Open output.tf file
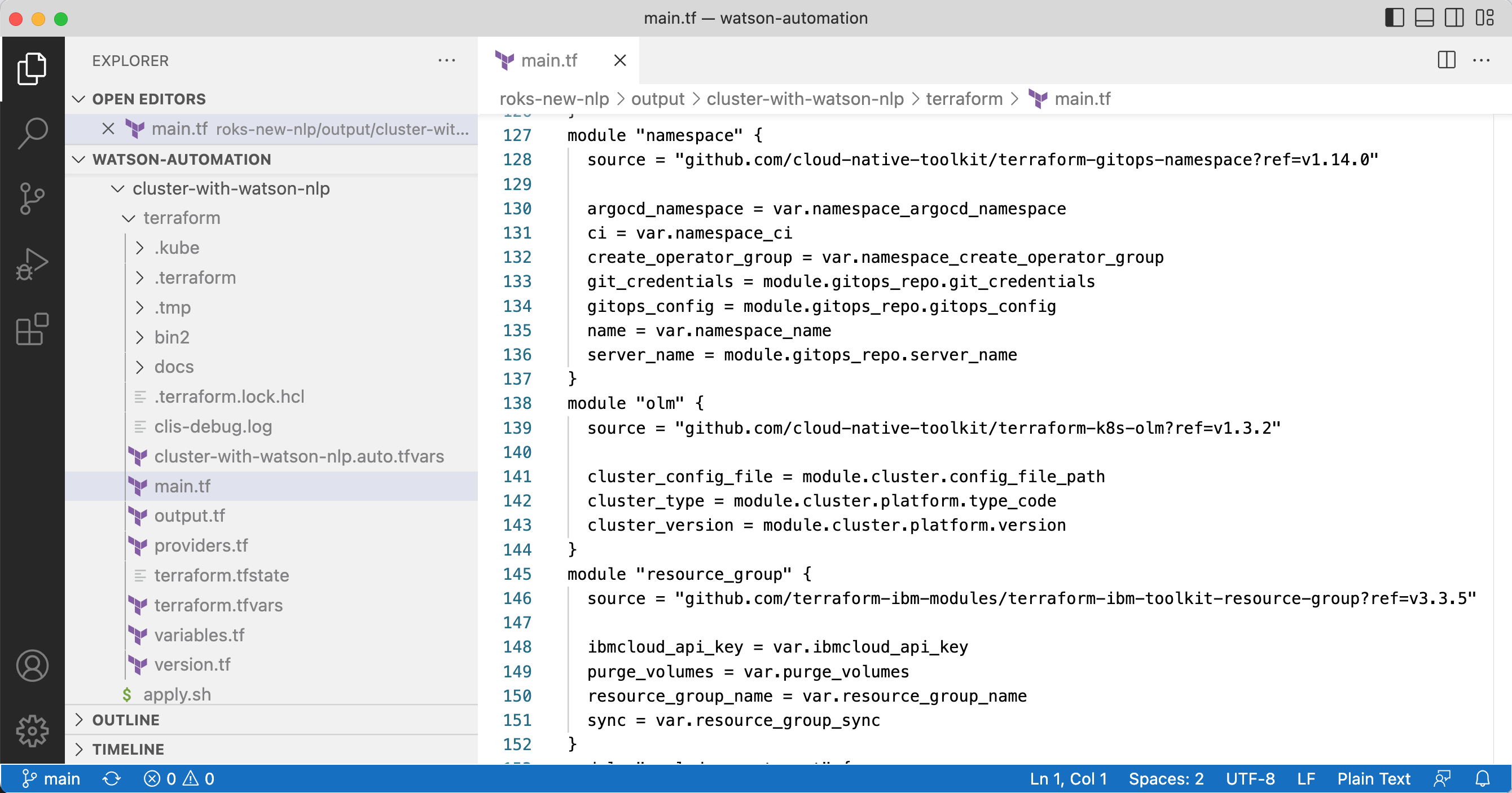This screenshot has width=1512, height=793. point(271,516)
